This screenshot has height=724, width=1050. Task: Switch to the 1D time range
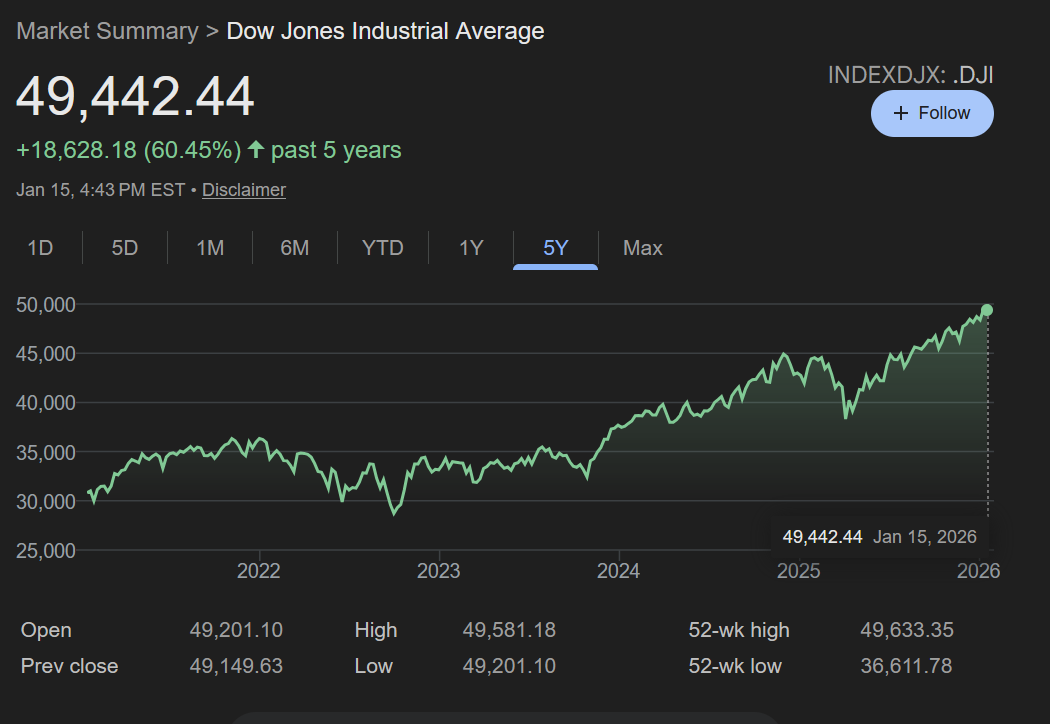[40, 248]
